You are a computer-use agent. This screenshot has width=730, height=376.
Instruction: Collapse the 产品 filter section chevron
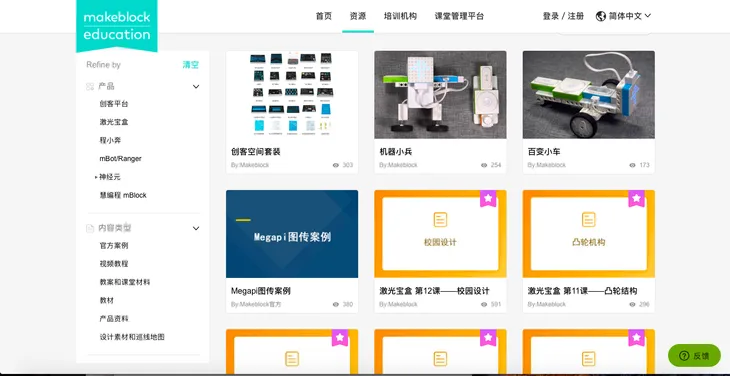pos(196,87)
